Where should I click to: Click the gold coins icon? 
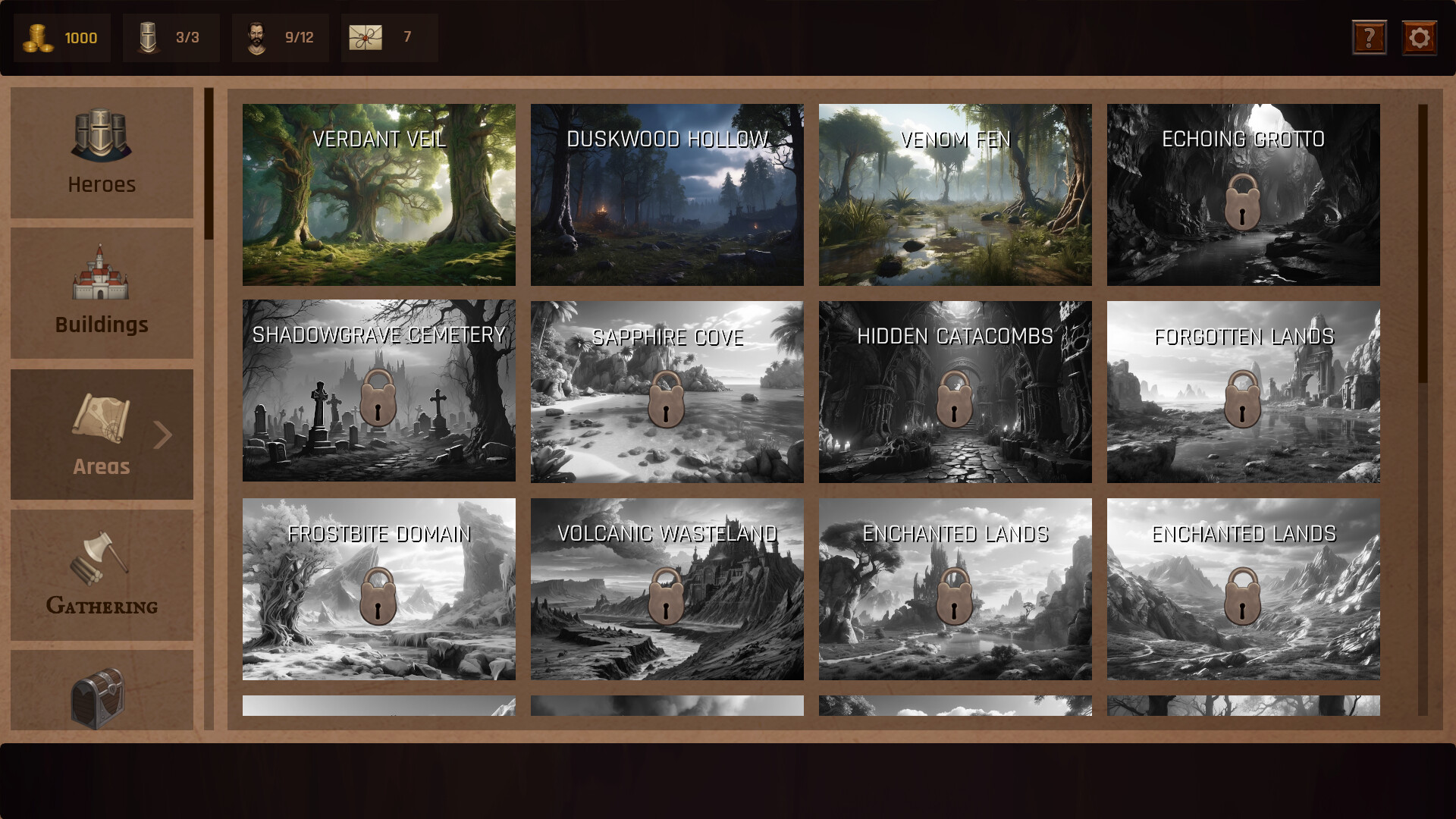point(38,37)
